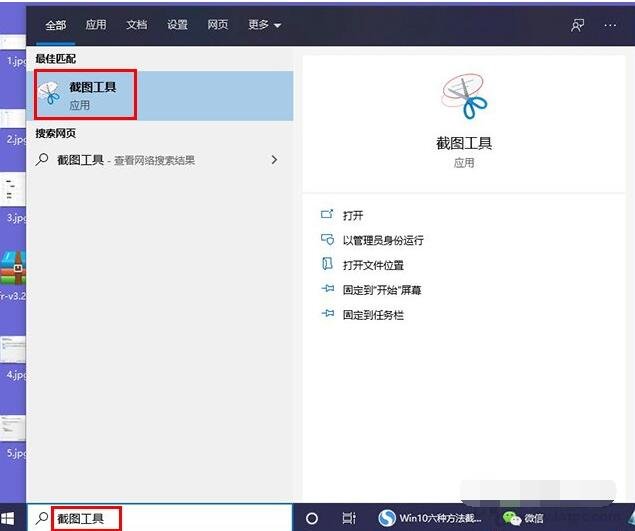
Task: Click the scissors icon in best match
Action: point(49,94)
